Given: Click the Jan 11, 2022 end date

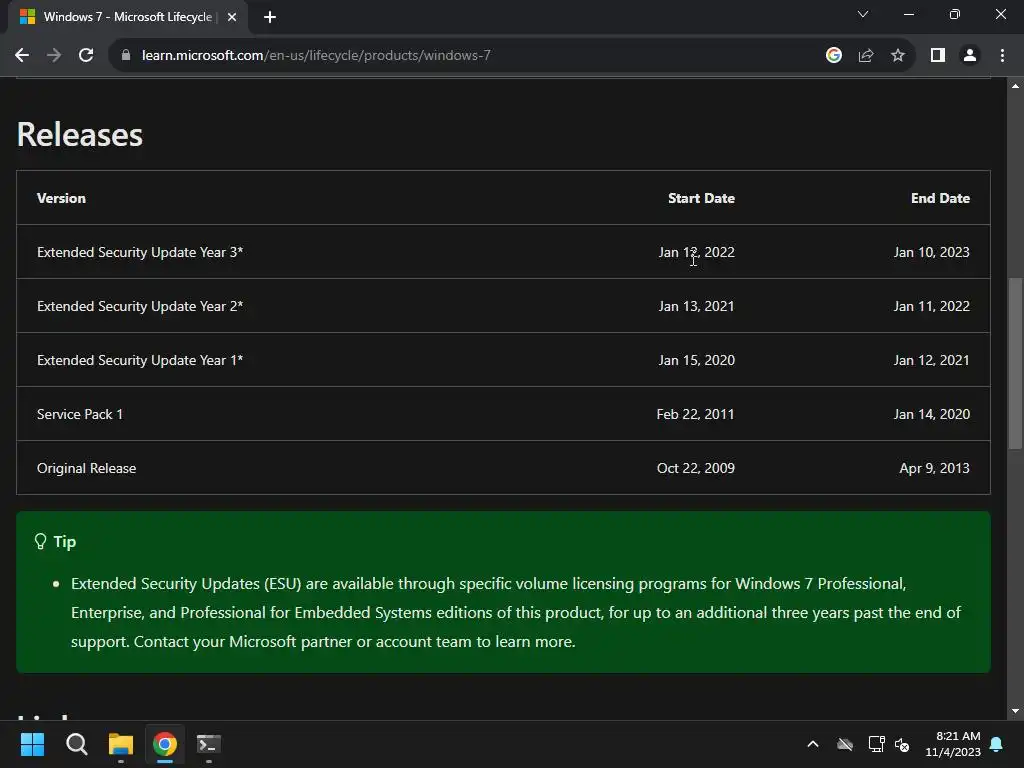Looking at the screenshot, I should click(x=931, y=306).
